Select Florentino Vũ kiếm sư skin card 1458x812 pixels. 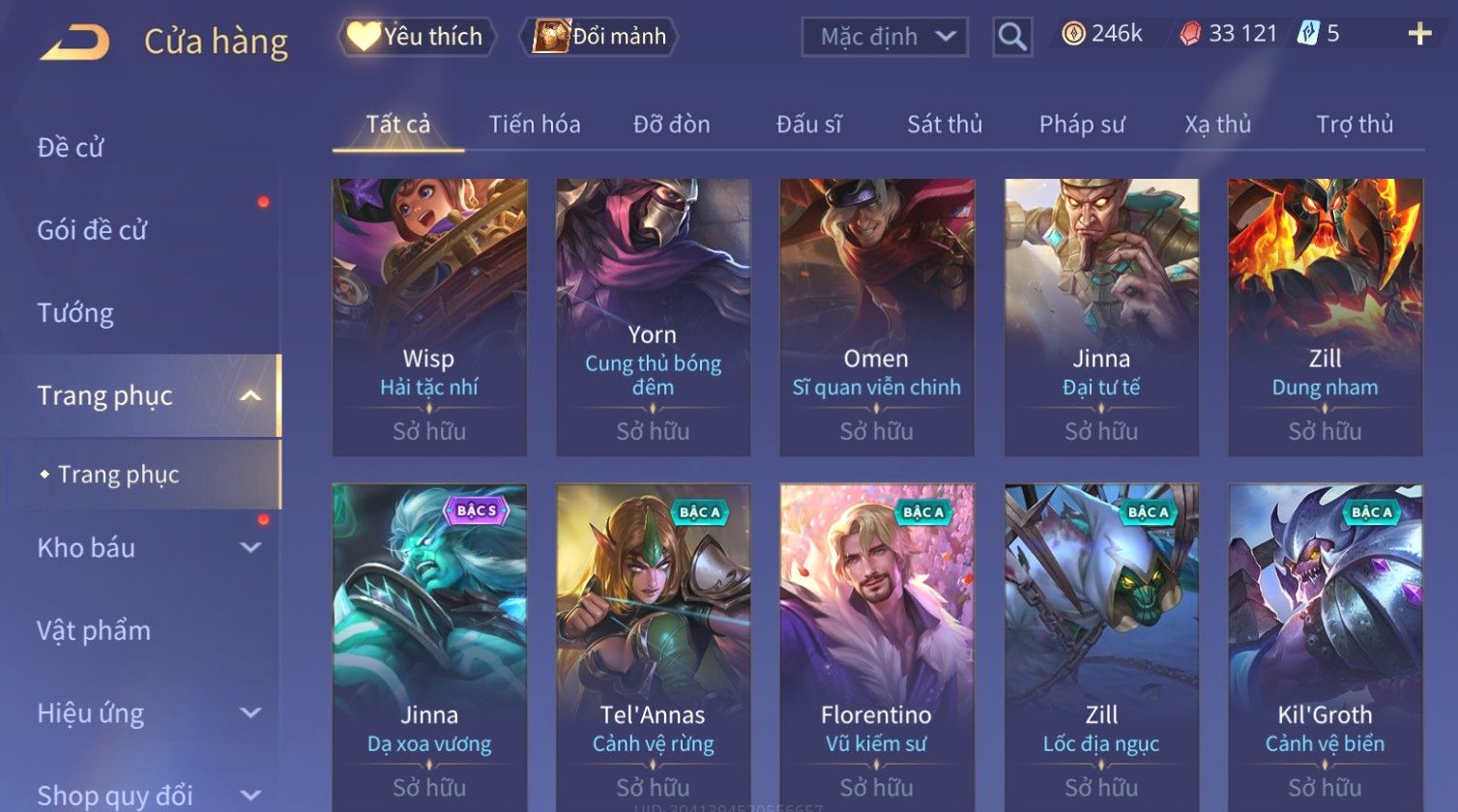(x=877, y=646)
